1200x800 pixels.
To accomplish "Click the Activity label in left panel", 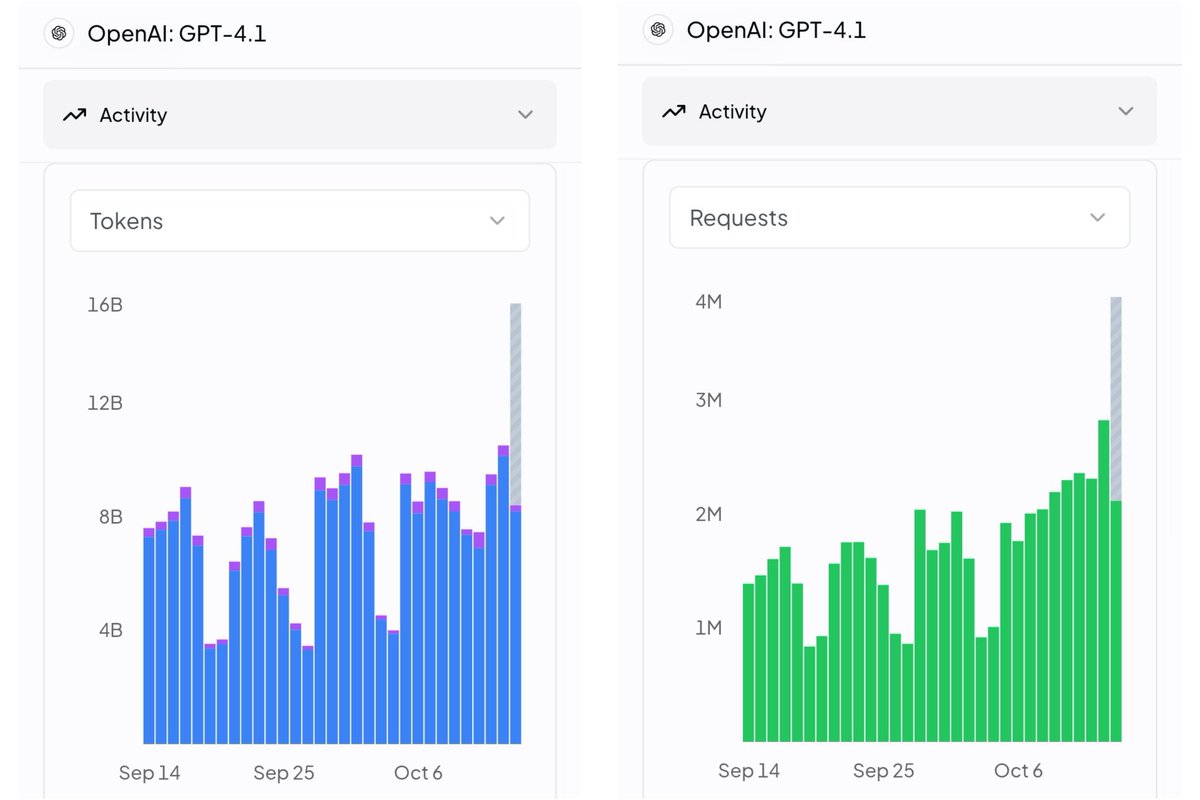I will click(x=133, y=115).
